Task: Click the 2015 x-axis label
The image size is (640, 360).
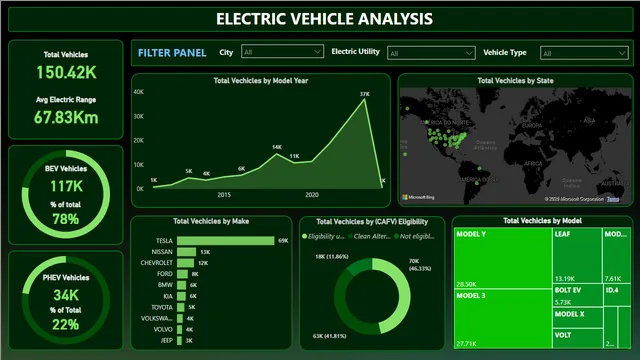Action: coord(224,195)
